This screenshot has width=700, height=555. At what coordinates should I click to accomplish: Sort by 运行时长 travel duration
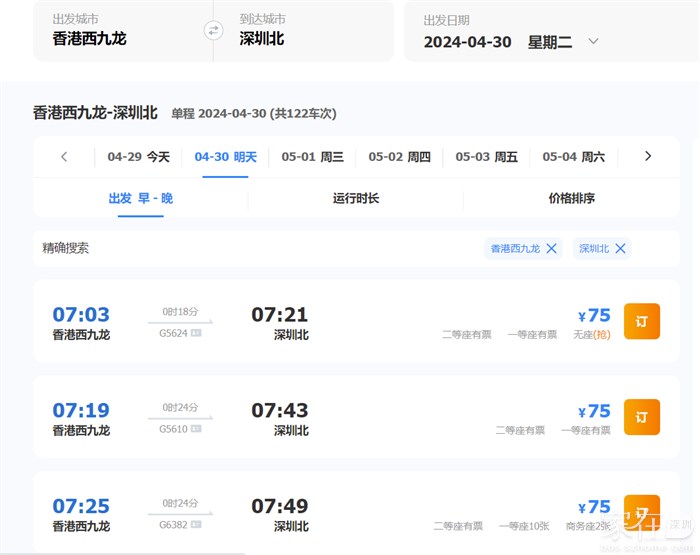point(355,198)
